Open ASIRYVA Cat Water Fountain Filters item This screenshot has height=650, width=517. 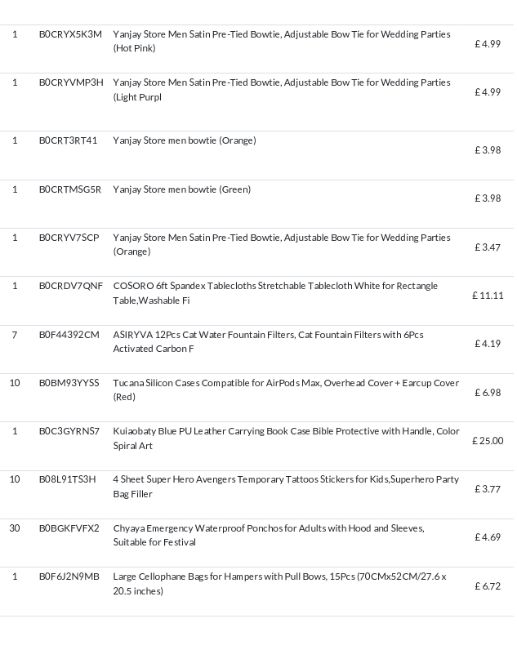point(268,342)
